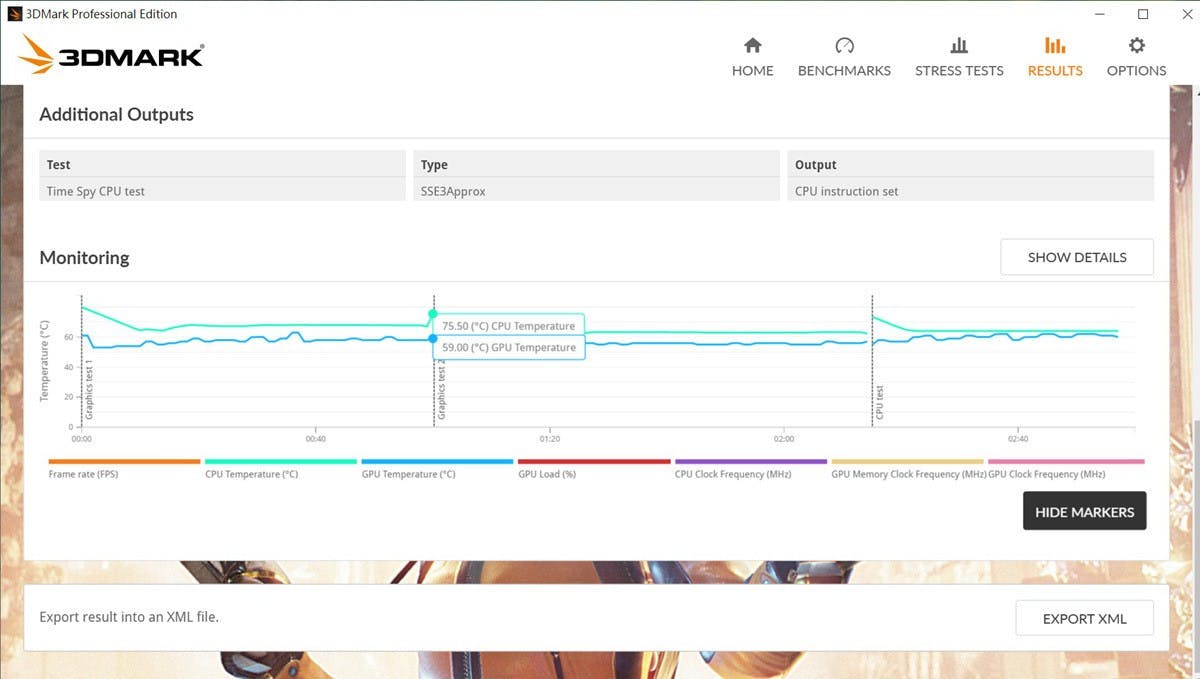Screen dimensions: 1200x679
Task: Click SHOW DETAILS button
Action: coord(1077,257)
